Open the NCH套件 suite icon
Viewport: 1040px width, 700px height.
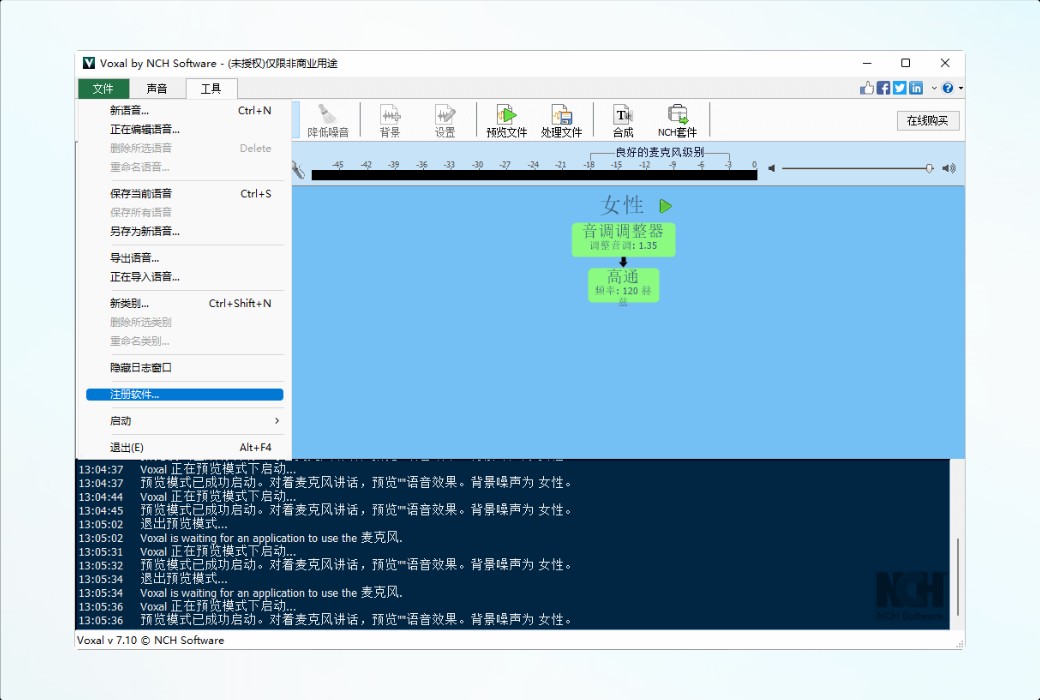677,121
